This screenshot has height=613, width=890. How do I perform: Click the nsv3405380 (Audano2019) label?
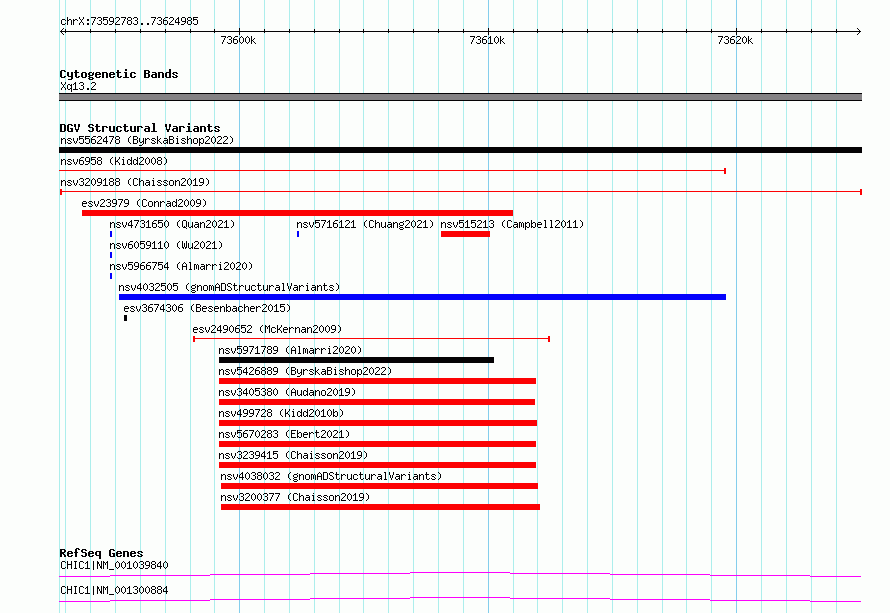(x=287, y=392)
